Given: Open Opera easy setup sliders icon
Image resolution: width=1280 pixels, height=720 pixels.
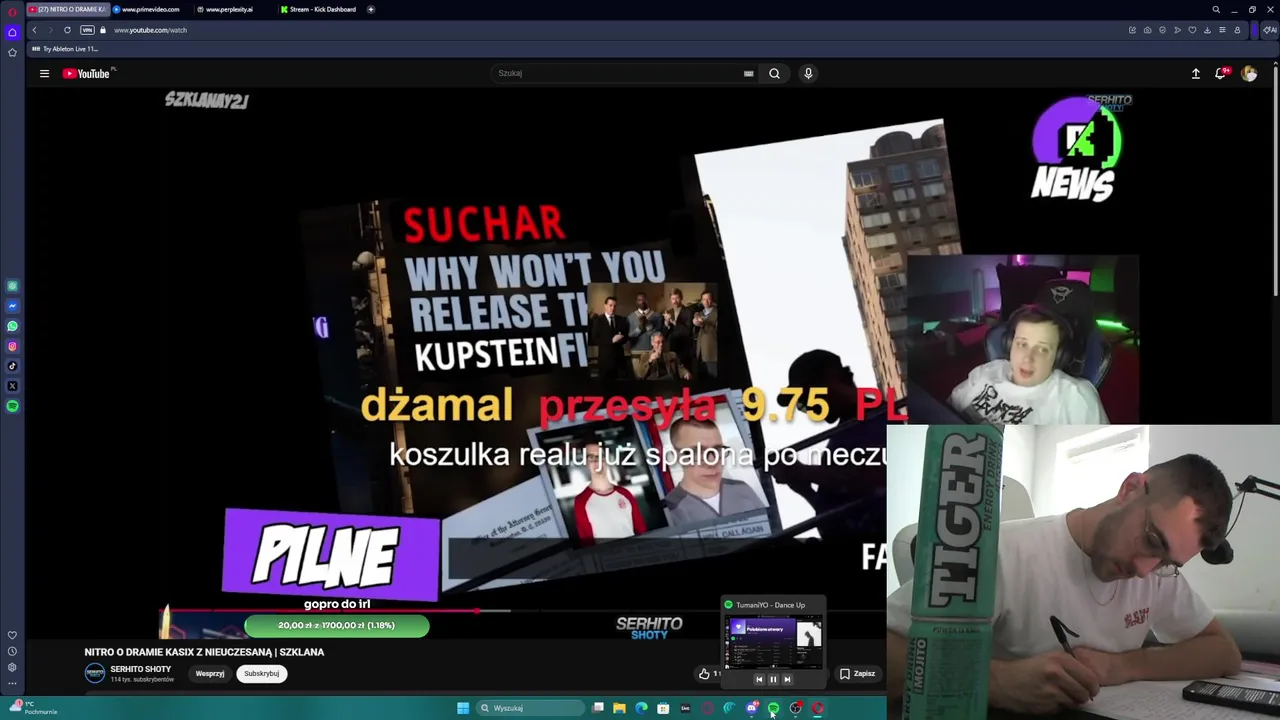Looking at the screenshot, I should tap(1222, 30).
